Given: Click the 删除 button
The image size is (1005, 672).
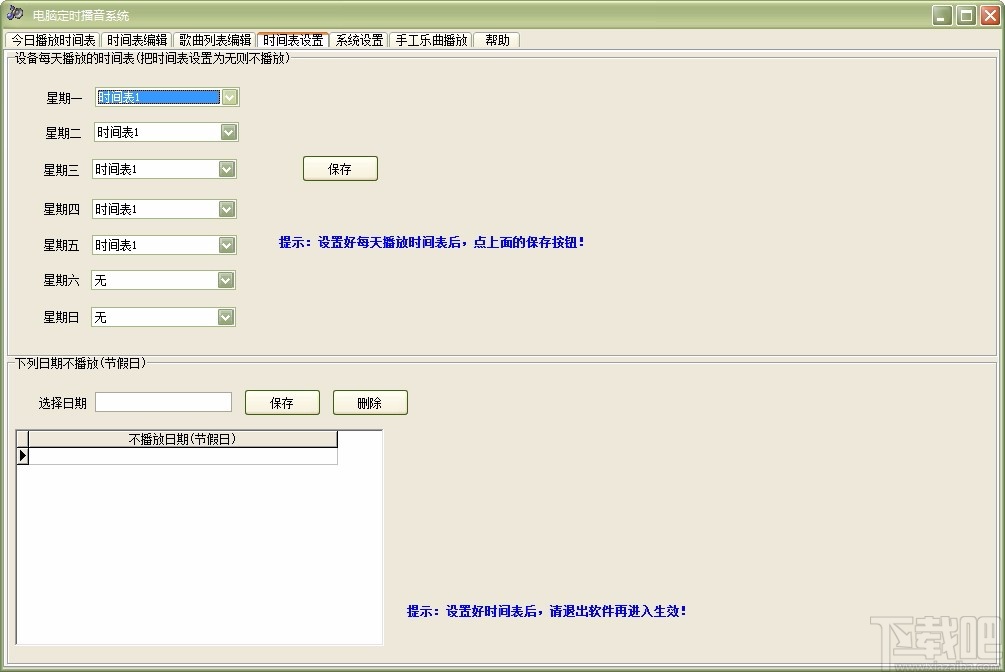Looking at the screenshot, I should click(x=369, y=401).
